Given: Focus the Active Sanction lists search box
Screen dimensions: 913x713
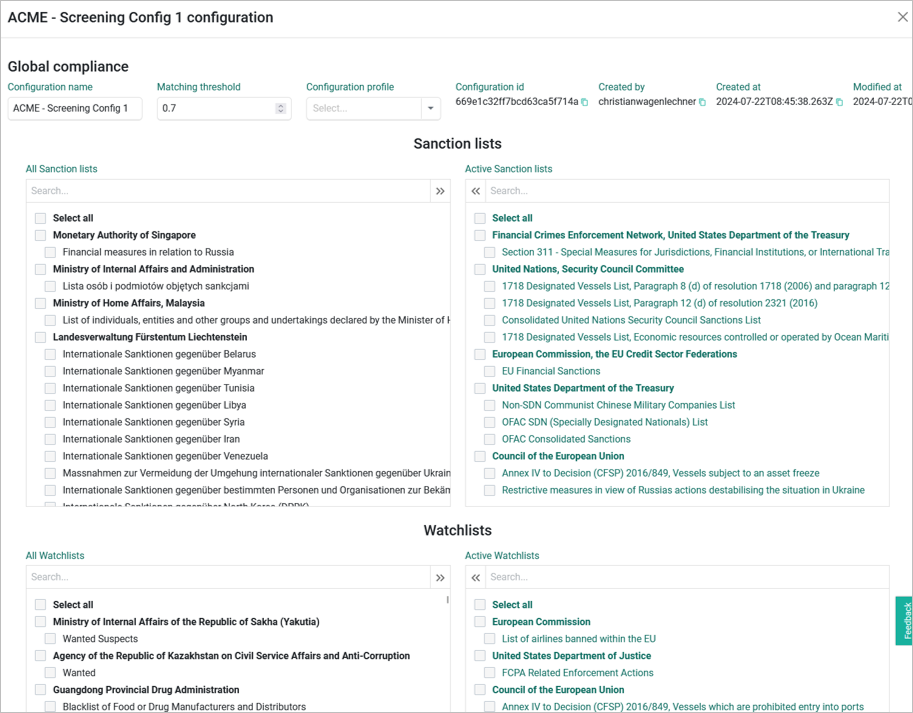Looking at the screenshot, I should (x=688, y=191).
